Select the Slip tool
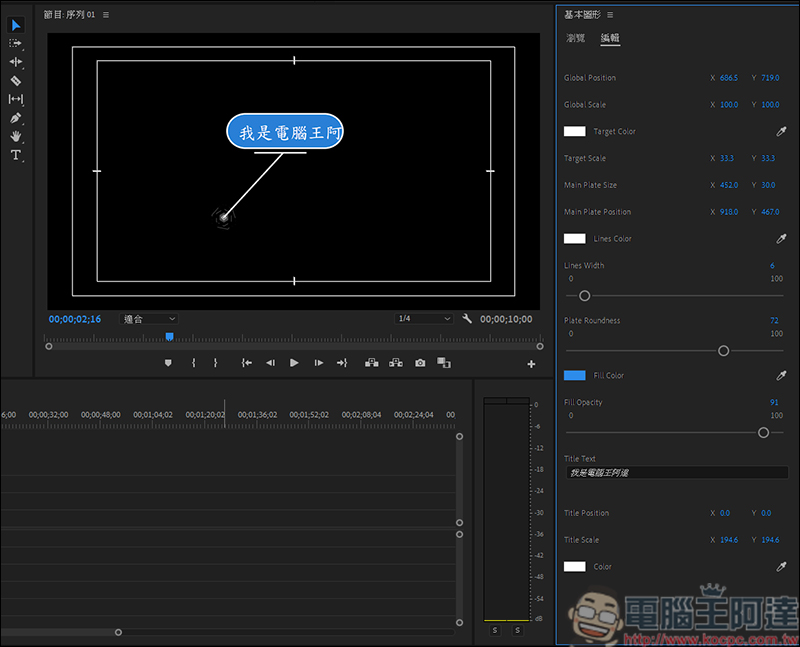The height and width of the screenshot is (647, 800). (x=16, y=99)
